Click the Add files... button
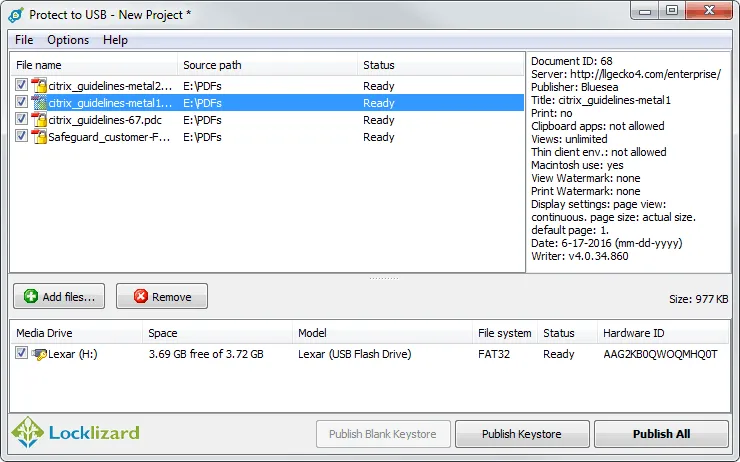This screenshot has width=740, height=462. (59, 296)
